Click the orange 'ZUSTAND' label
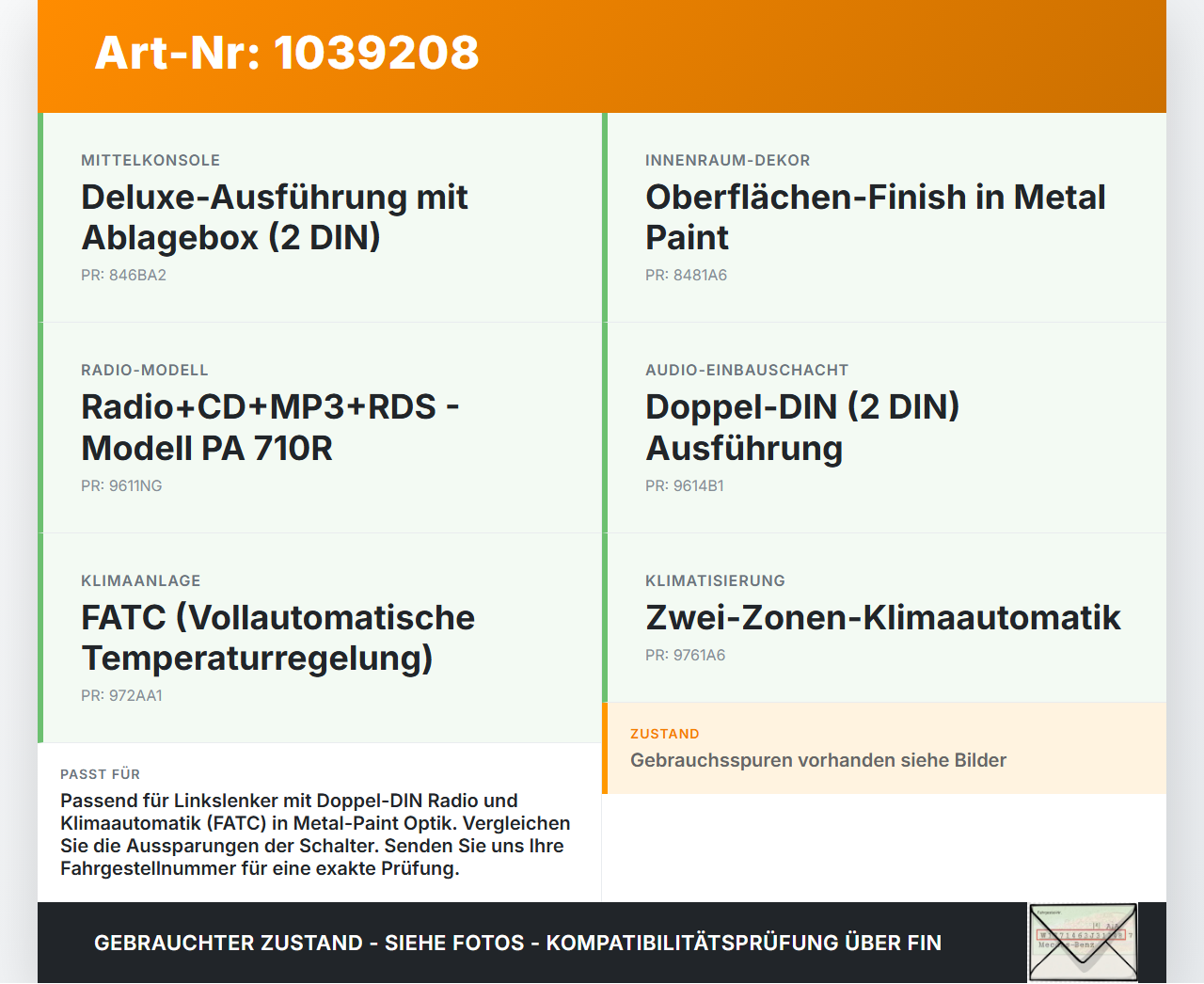 pos(665,734)
